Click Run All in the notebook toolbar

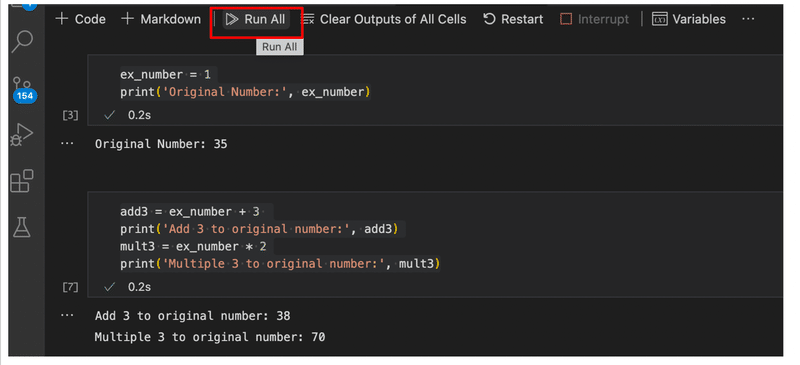[256, 19]
